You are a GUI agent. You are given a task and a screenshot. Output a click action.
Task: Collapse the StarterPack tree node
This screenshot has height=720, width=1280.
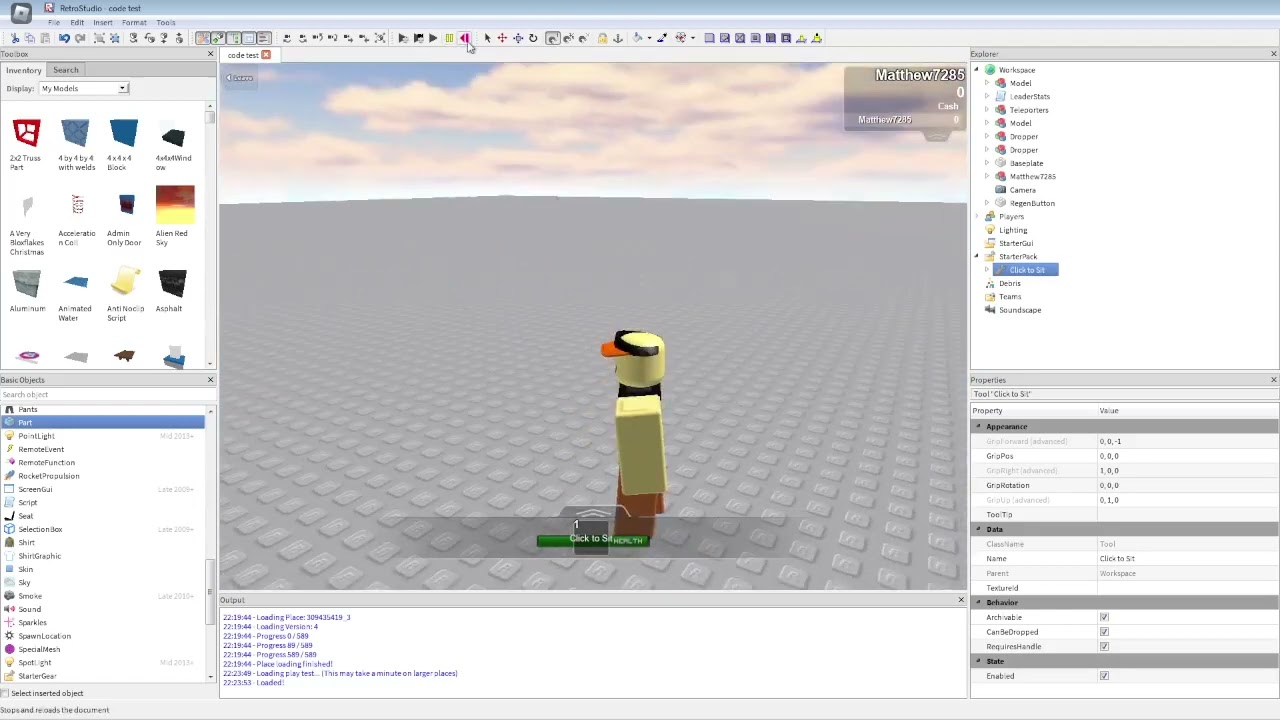click(977, 257)
